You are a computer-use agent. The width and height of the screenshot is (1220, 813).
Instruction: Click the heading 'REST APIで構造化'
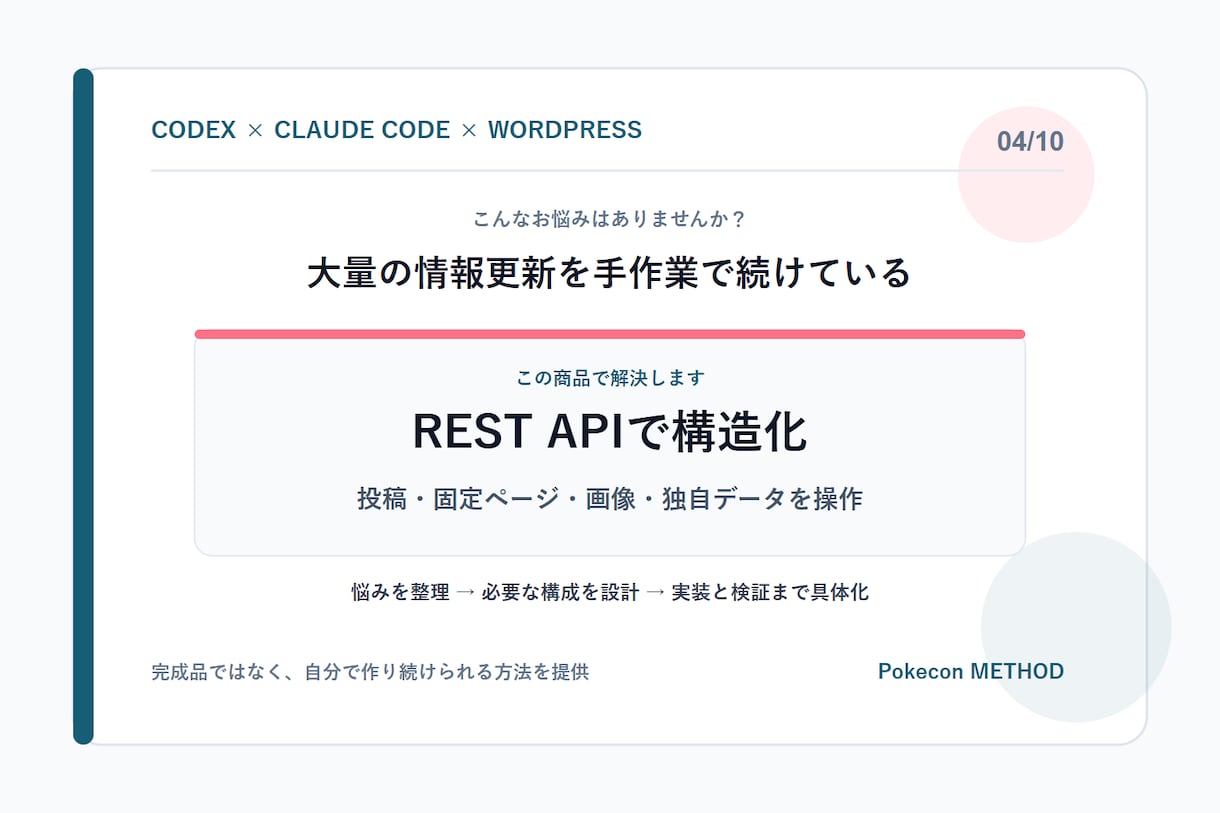pos(610,432)
